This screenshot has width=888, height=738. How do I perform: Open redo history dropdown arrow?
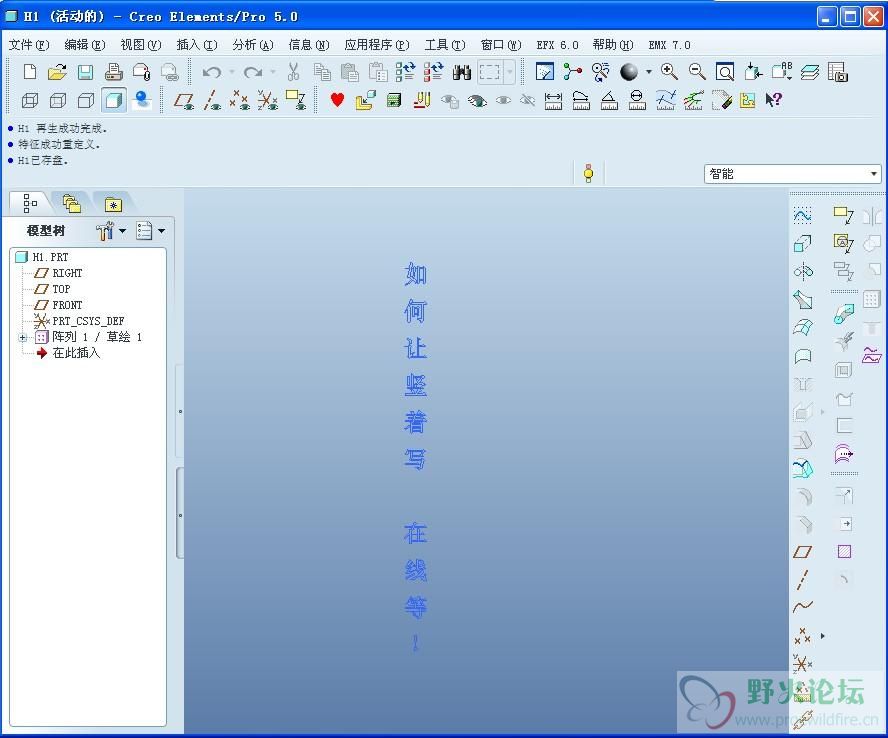point(273,72)
